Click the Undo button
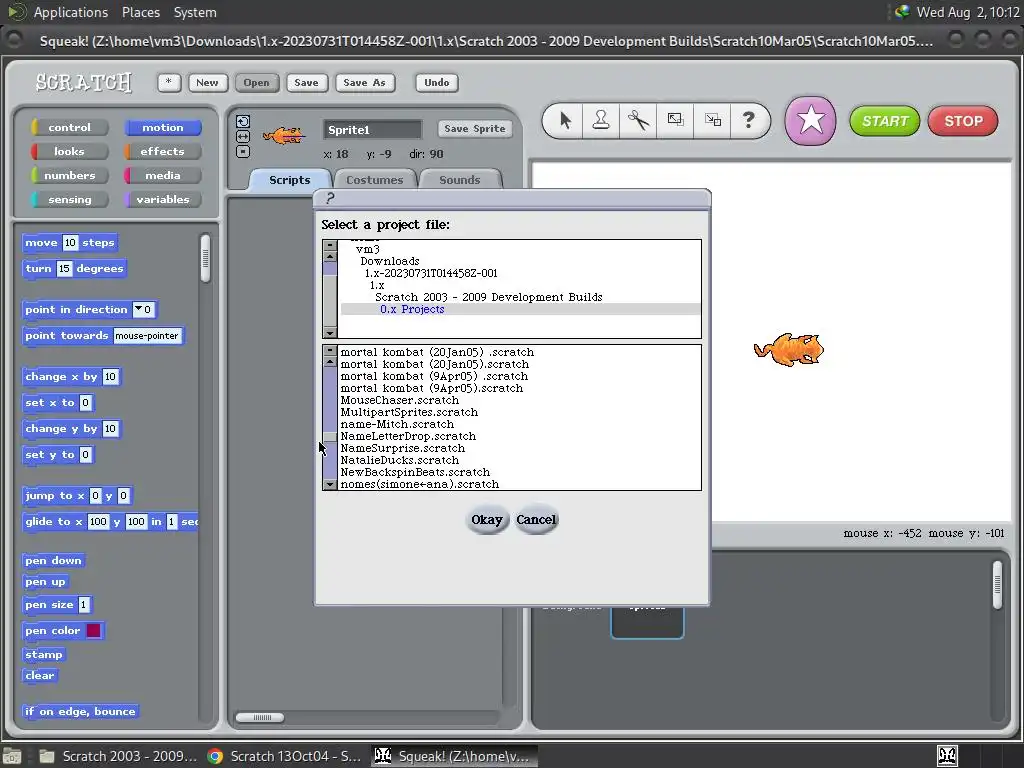 click(436, 82)
